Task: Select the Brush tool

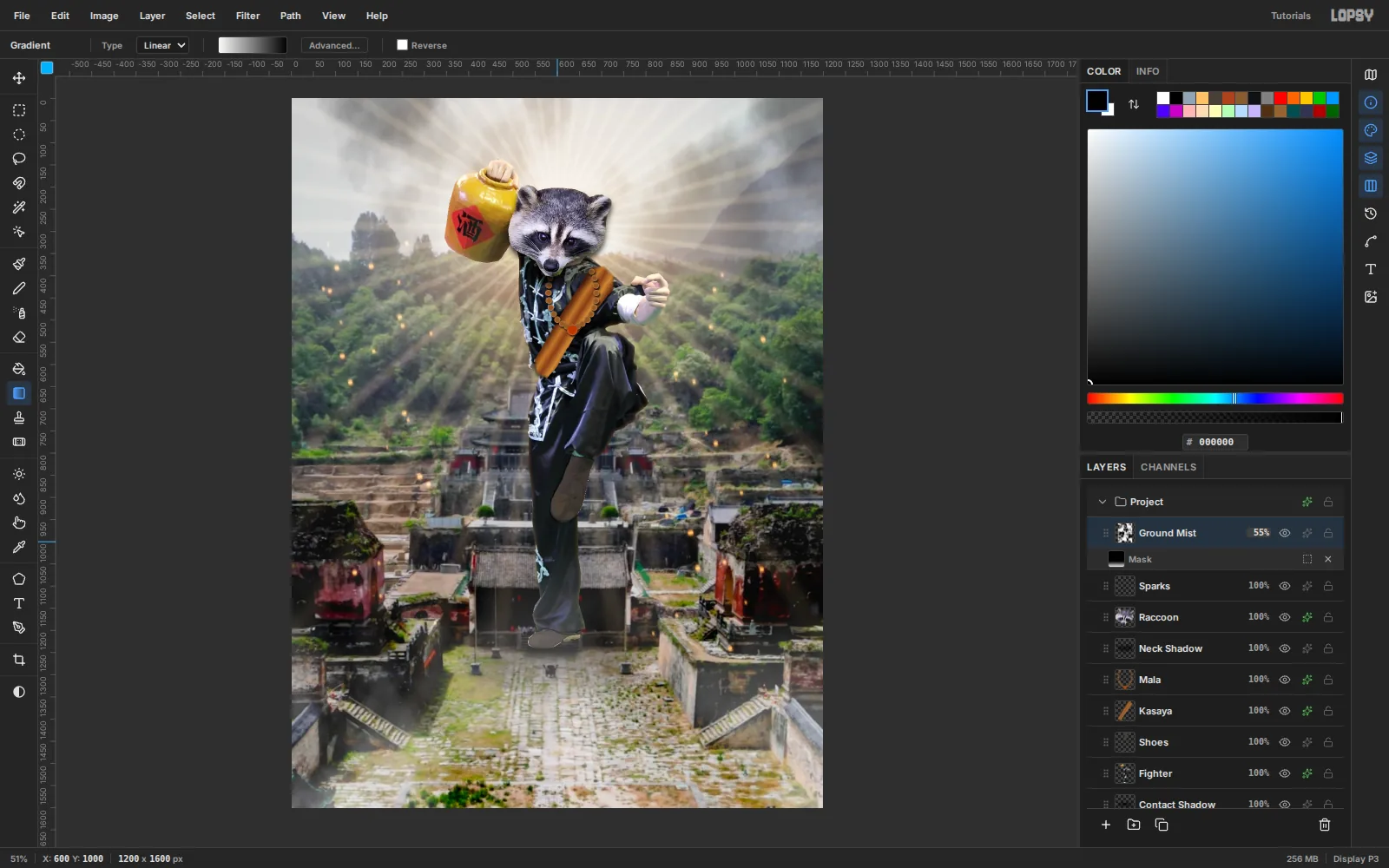Action: [x=19, y=264]
